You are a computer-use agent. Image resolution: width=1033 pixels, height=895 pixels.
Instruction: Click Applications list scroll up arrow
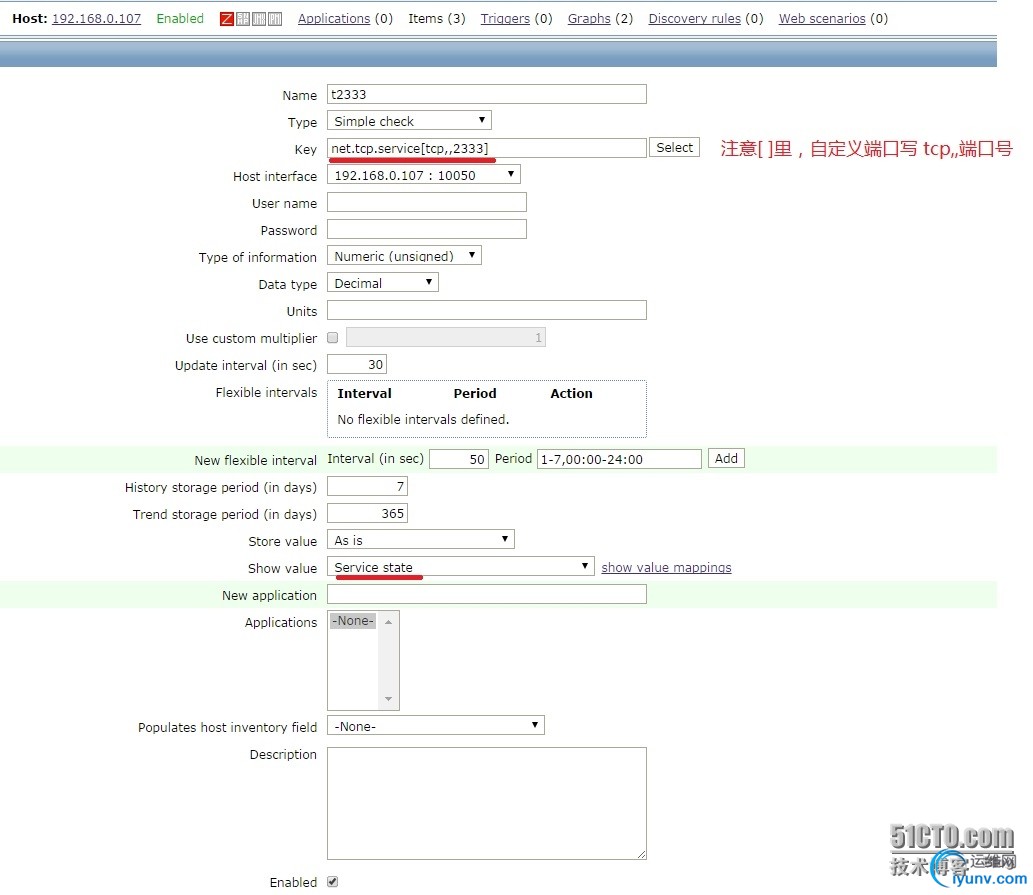coord(389,622)
